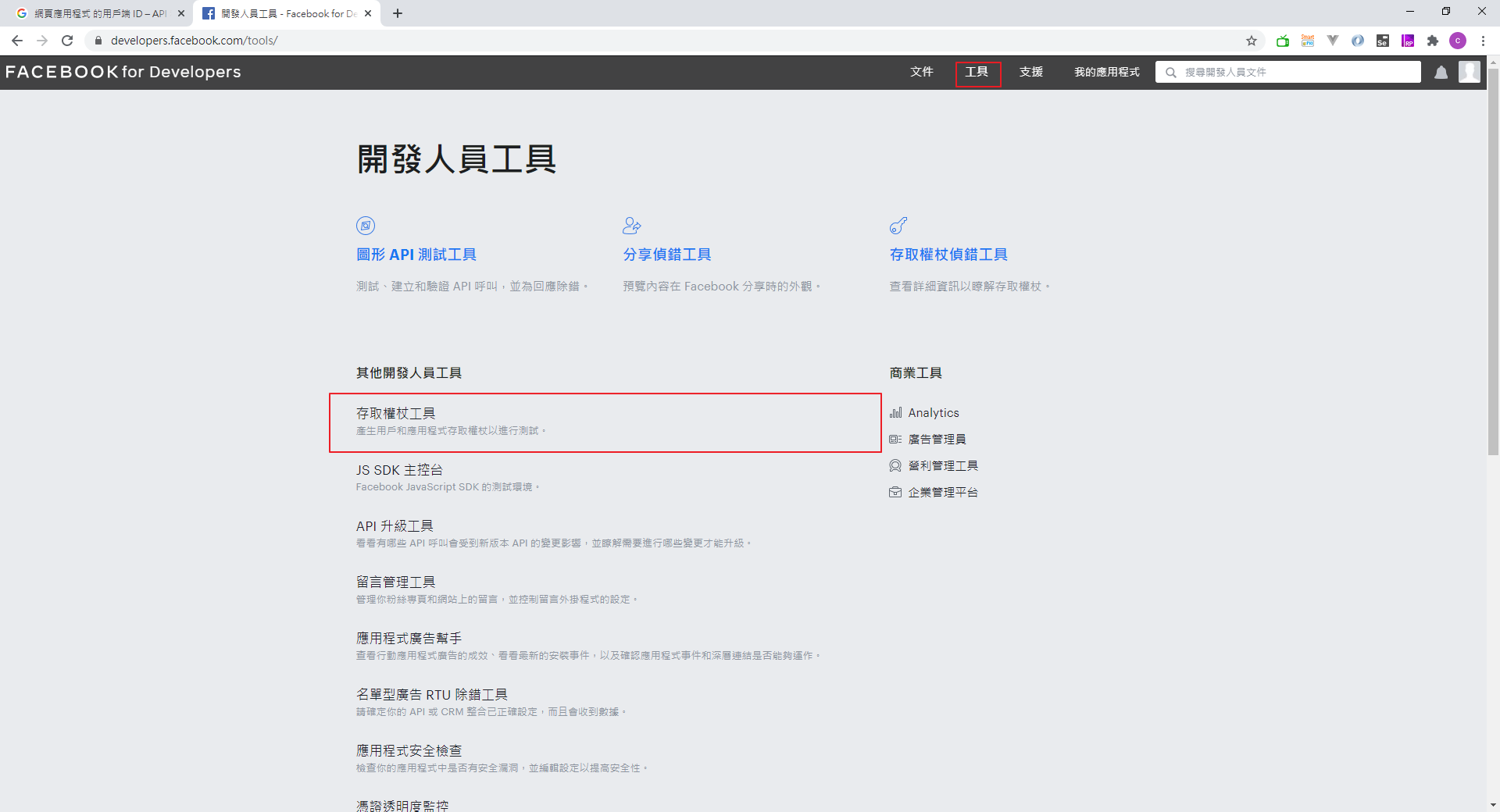Open the 文件 menu
The width and height of the screenshot is (1500, 812).
[922, 72]
